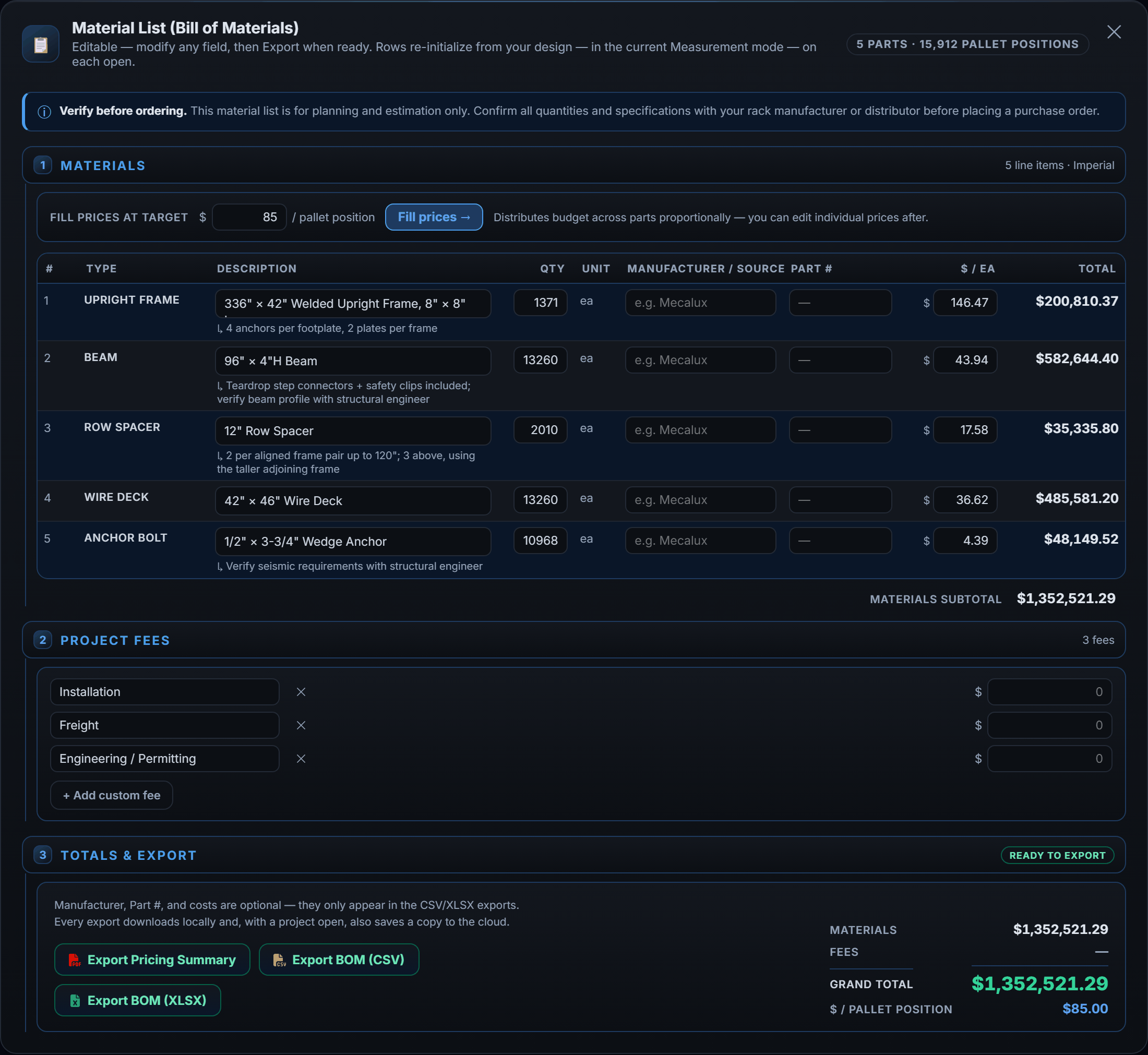Edit the Anchor Bolt manufacturer field

(x=700, y=541)
